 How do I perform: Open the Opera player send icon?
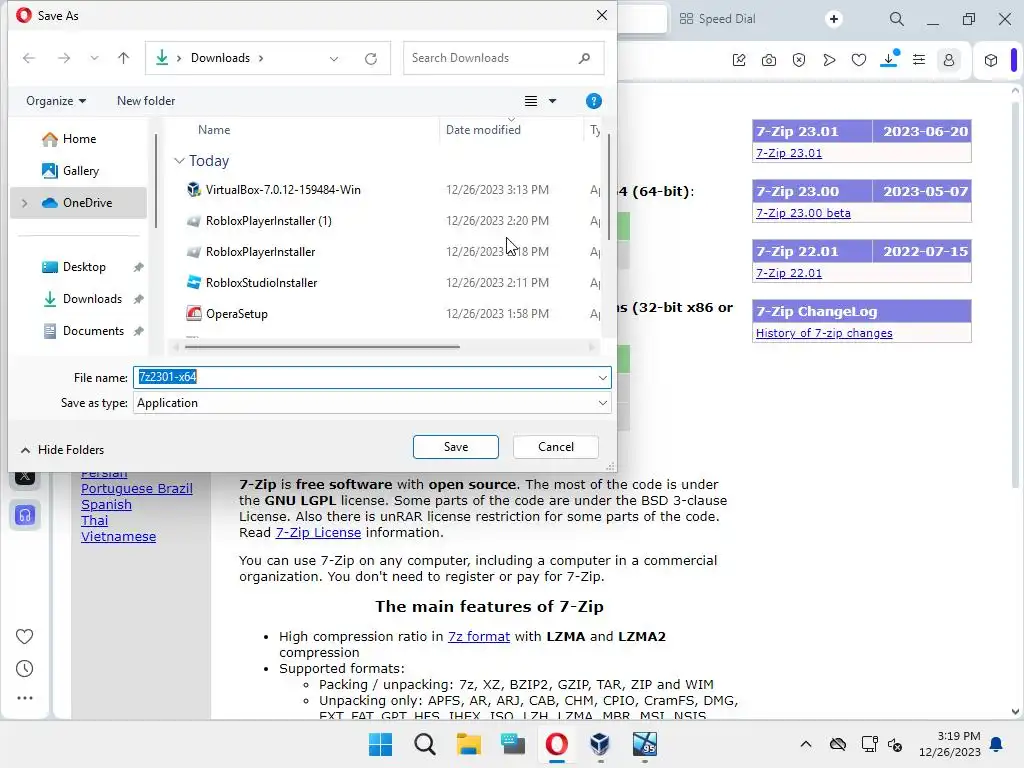pyautogui.click(x=829, y=60)
